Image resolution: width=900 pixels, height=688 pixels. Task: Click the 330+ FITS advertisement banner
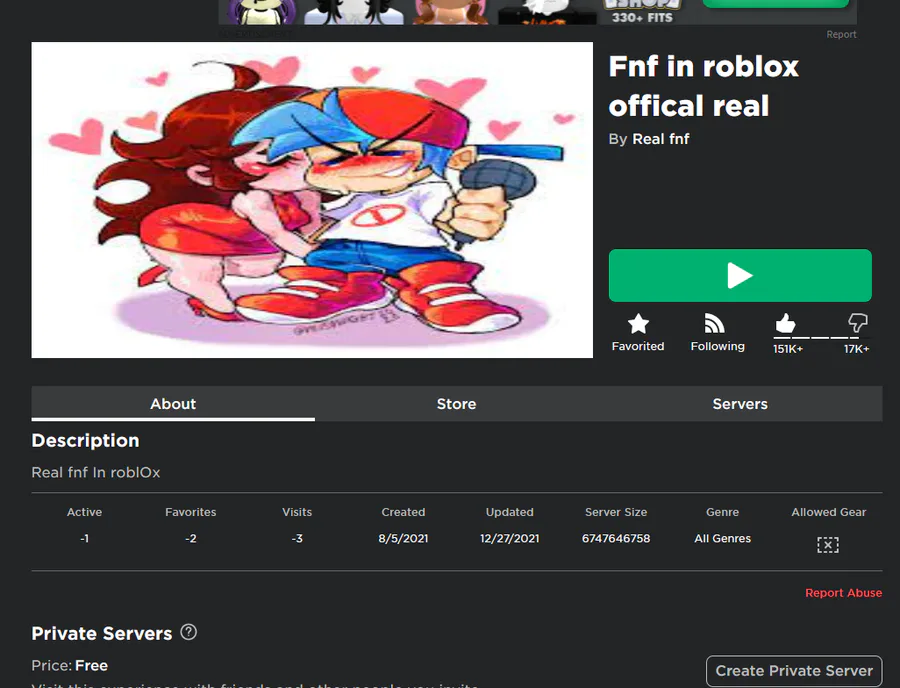(537, 12)
